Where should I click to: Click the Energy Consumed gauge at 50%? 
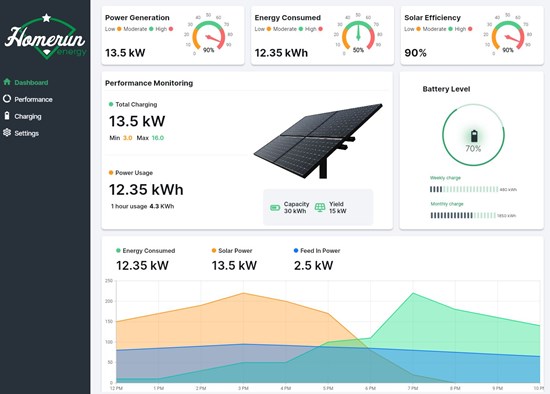pos(358,35)
